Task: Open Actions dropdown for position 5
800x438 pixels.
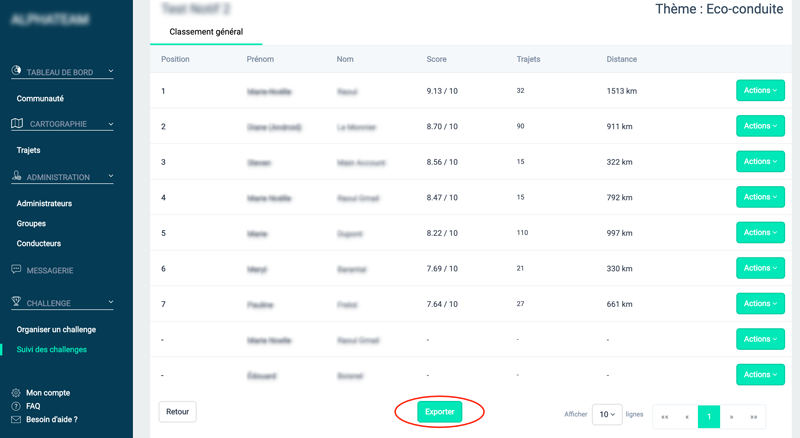Action: pyautogui.click(x=760, y=232)
